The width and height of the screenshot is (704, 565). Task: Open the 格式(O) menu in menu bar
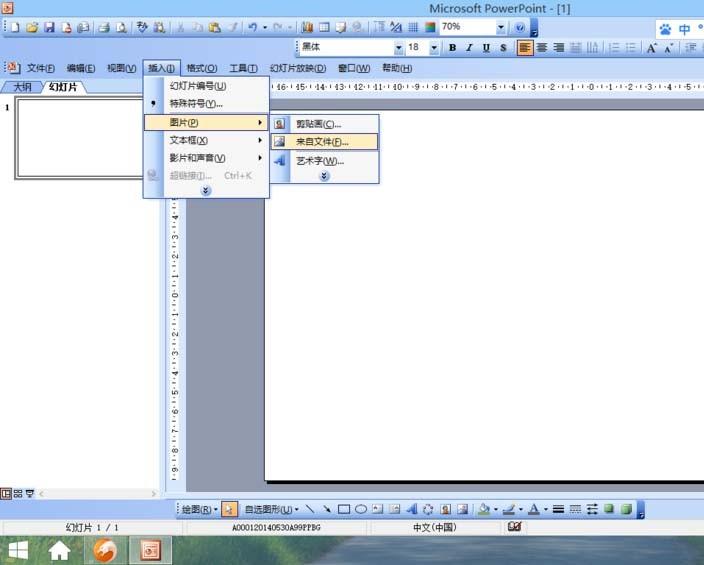(203, 68)
